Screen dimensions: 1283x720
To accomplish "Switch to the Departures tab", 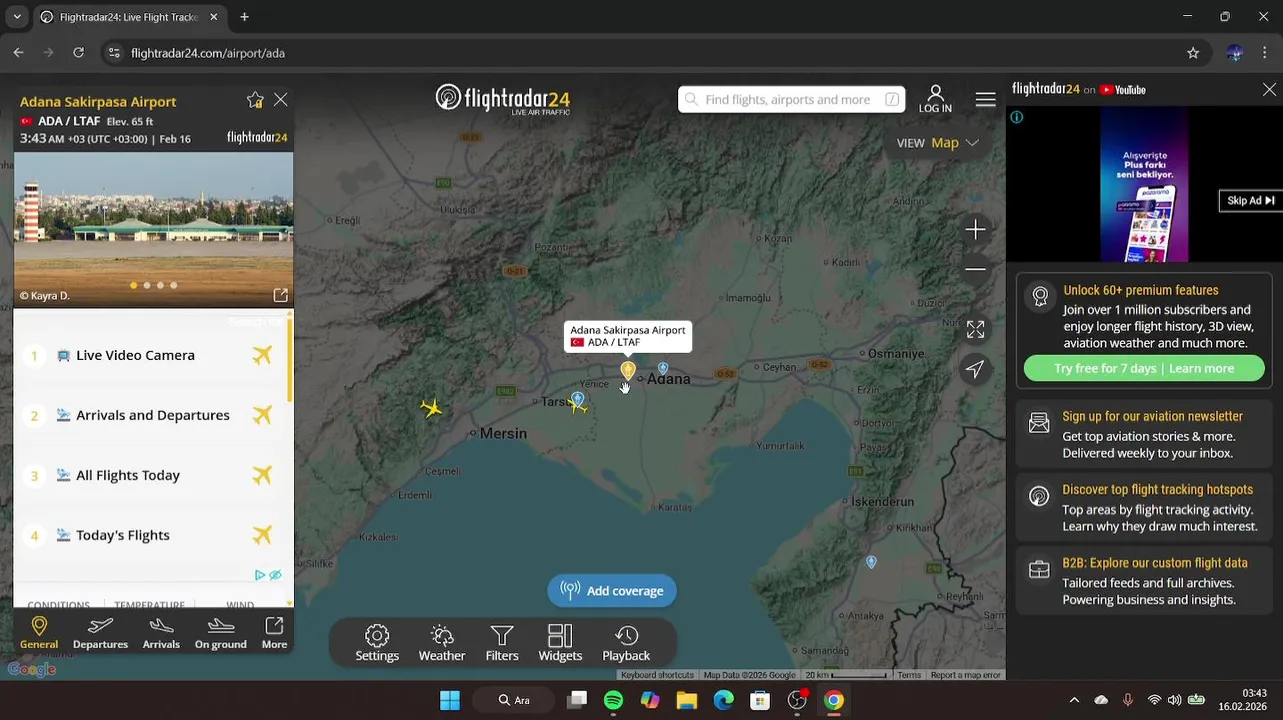I will (x=100, y=633).
